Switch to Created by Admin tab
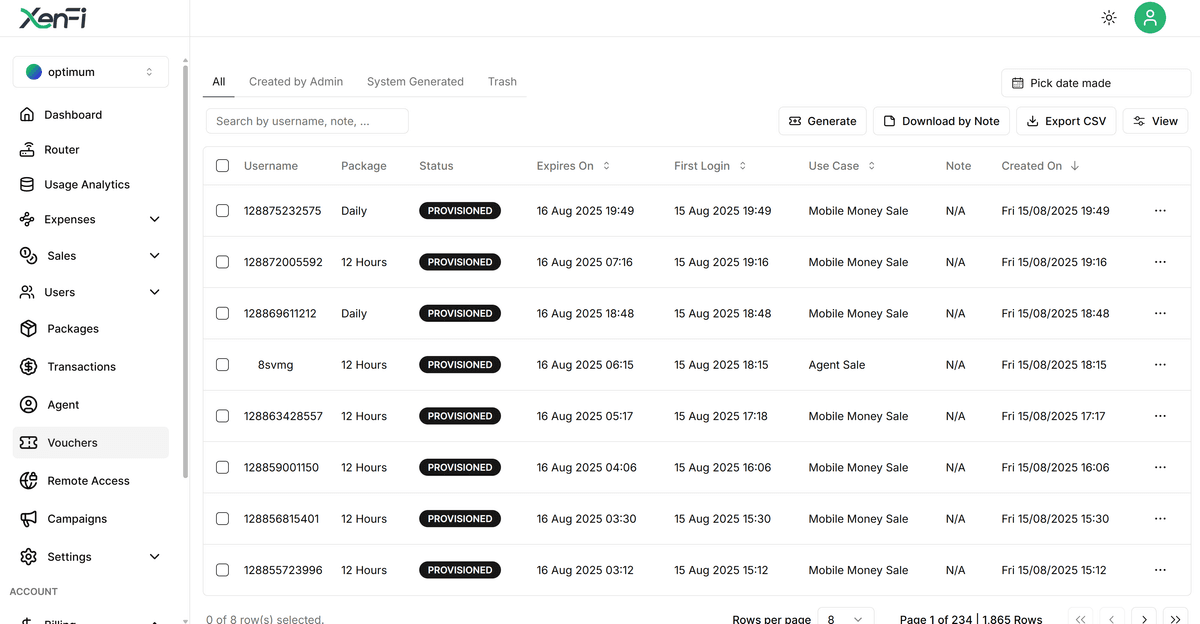1200x624 pixels. (x=296, y=82)
